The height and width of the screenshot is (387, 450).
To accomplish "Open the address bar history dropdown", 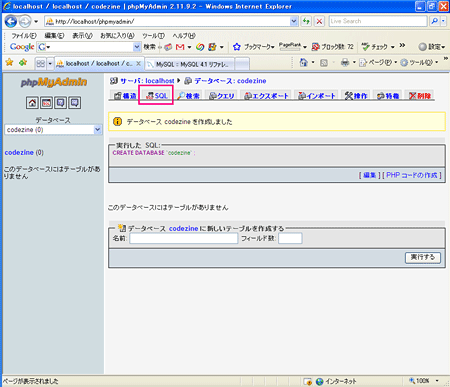I will click(294, 21).
